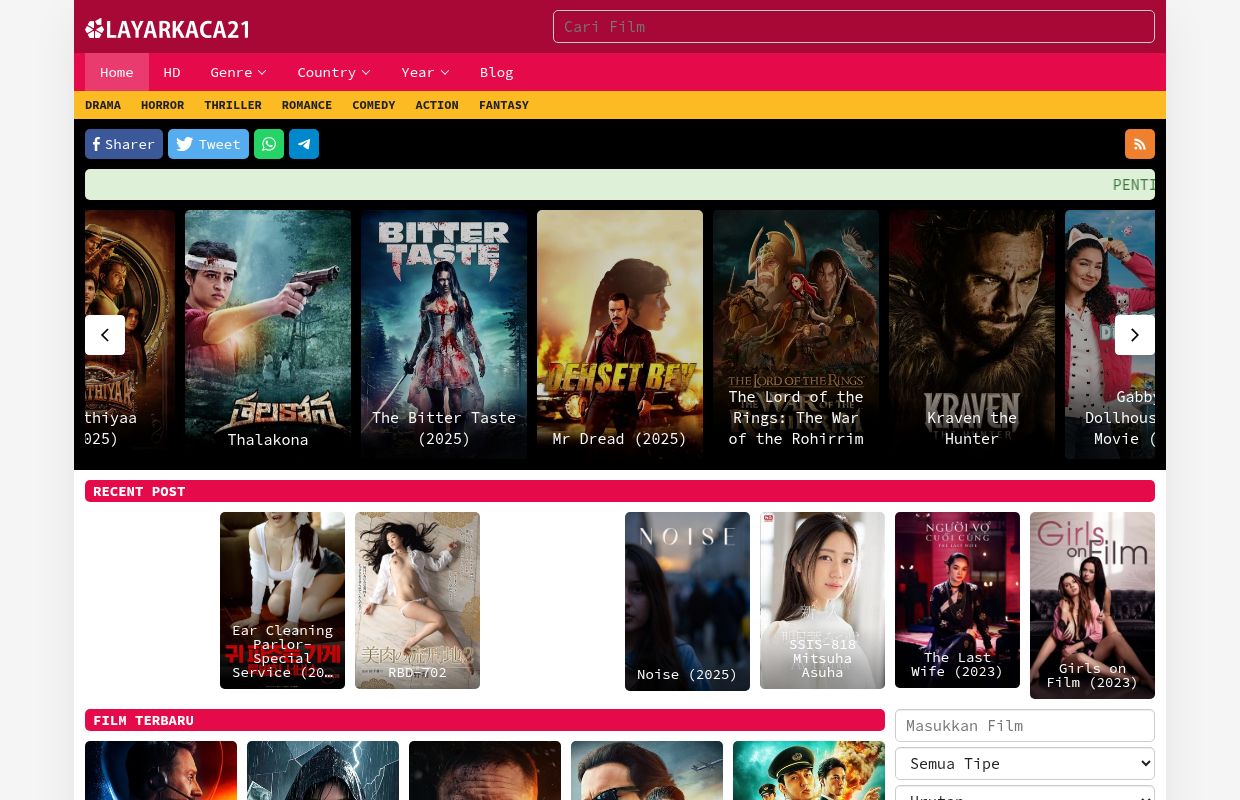Expand the Genre dropdown menu
Image resolution: width=1240 pixels, height=800 pixels.
tap(238, 72)
